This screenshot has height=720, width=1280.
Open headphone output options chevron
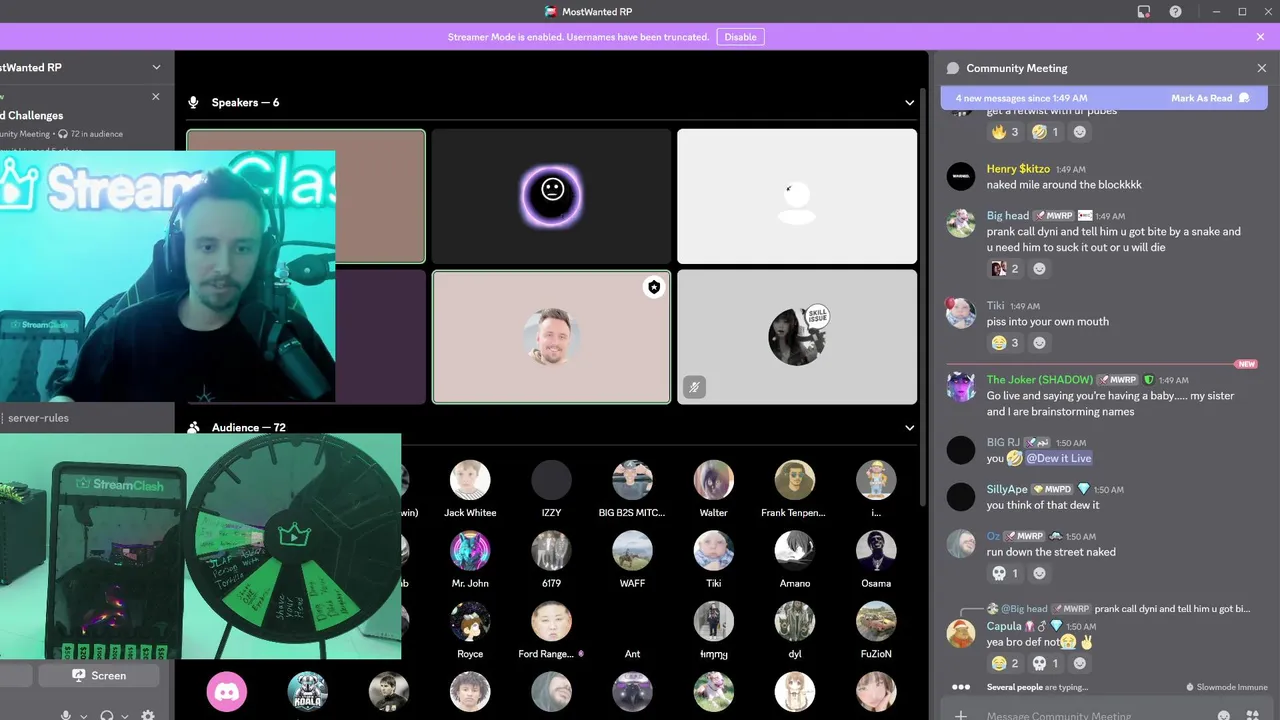click(124, 716)
